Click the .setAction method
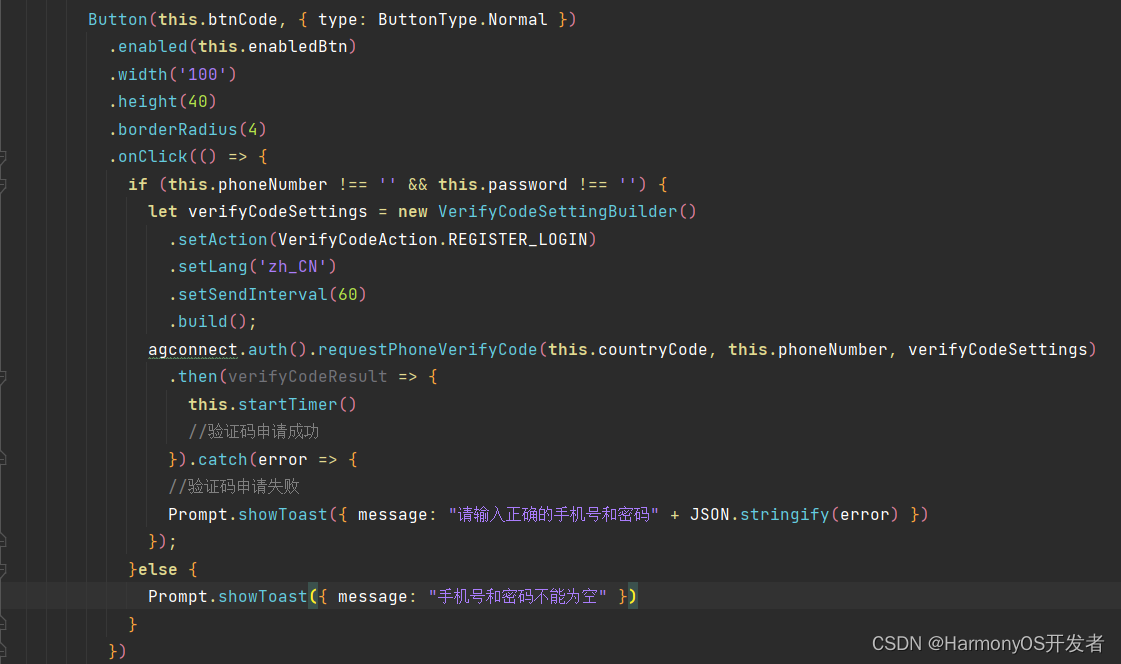Screen dimensions: 1121x664 (x=218, y=239)
